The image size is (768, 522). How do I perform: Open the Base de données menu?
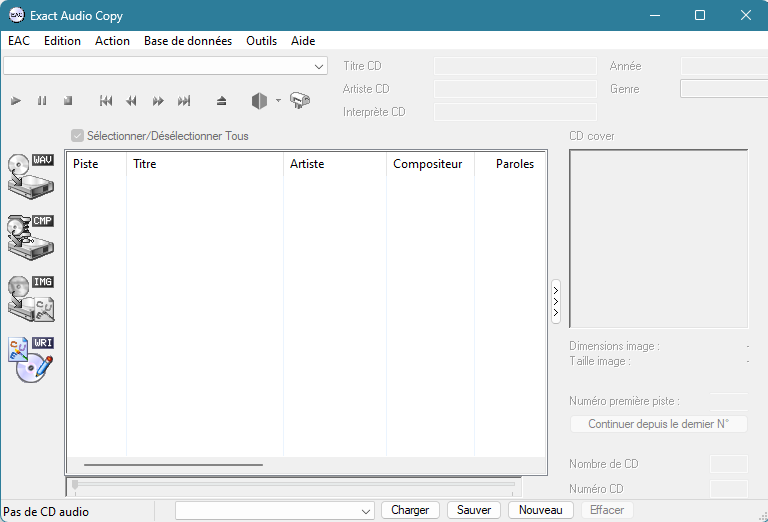(x=188, y=41)
